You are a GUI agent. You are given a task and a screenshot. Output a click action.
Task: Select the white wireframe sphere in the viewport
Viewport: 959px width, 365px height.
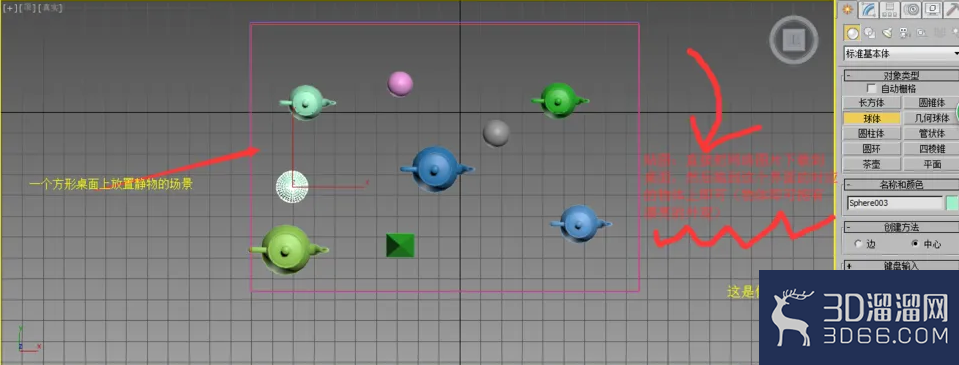tap(292, 187)
